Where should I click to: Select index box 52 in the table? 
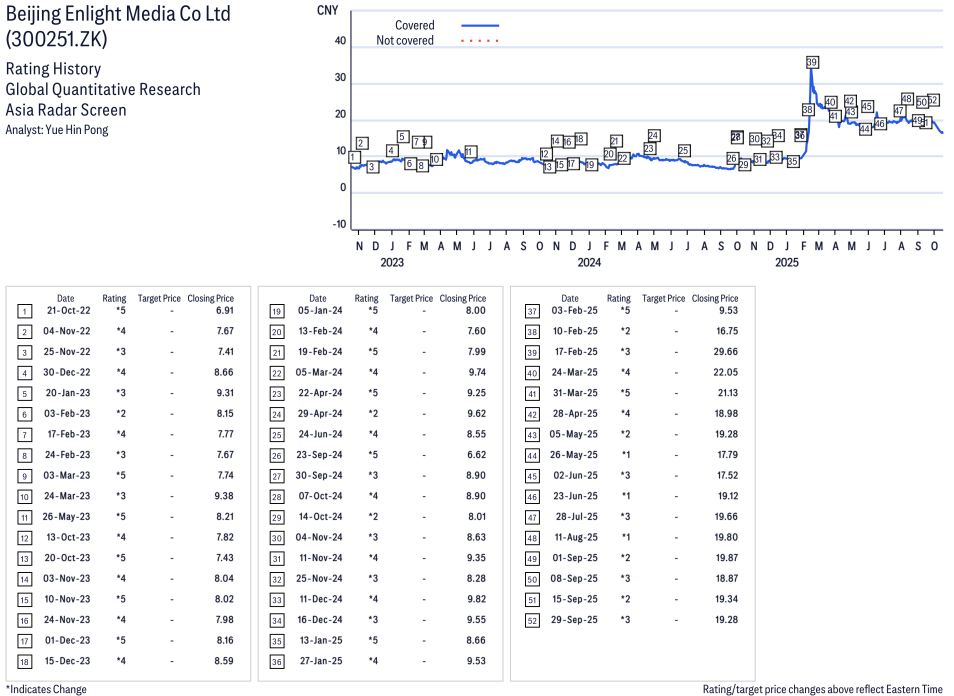[x=532, y=620]
